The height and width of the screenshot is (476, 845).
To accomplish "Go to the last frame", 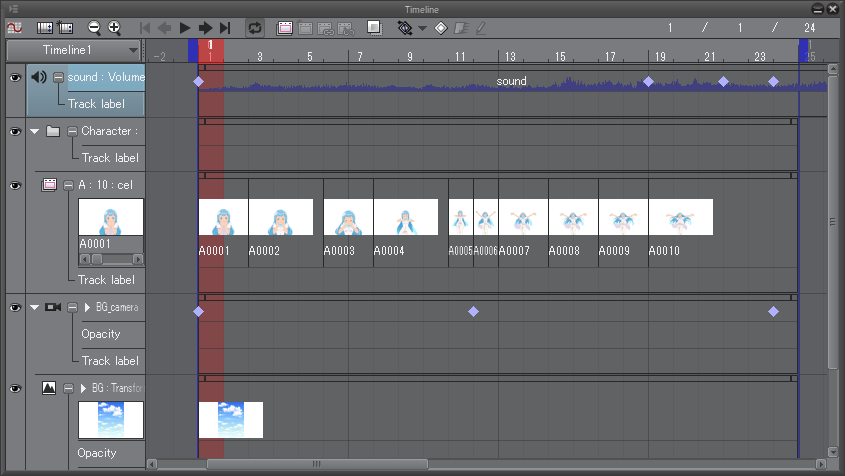I will tap(225, 28).
